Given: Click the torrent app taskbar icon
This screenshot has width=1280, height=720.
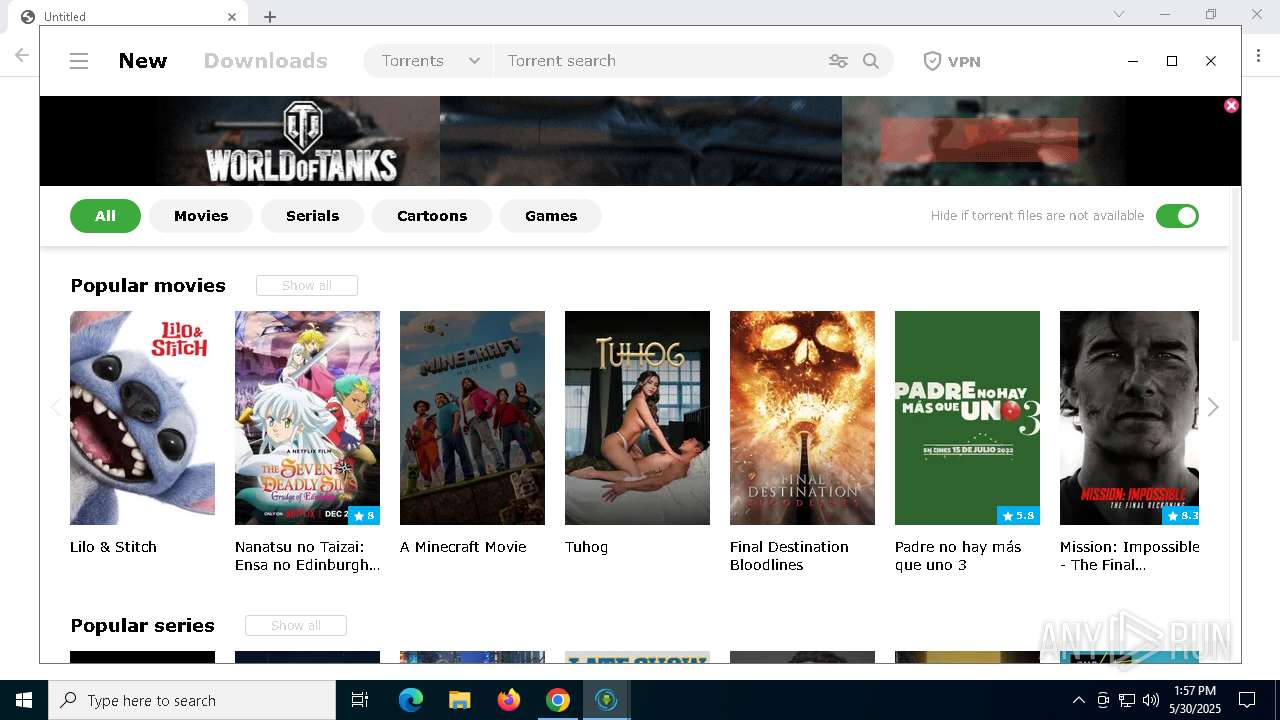Looking at the screenshot, I should pyautogui.click(x=606, y=700).
